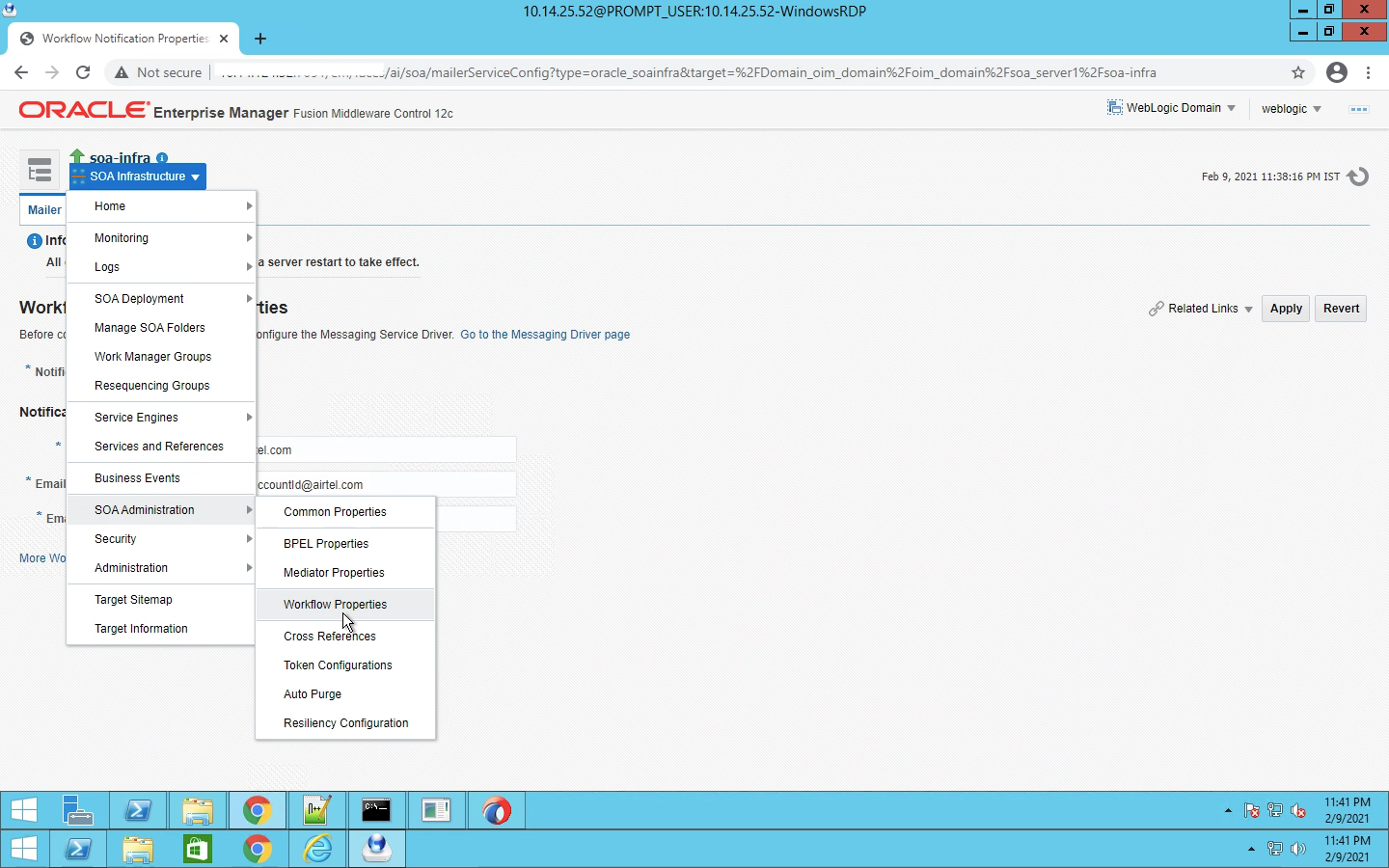
Task: Click the Related Links chain-link icon
Action: pos(1157,309)
